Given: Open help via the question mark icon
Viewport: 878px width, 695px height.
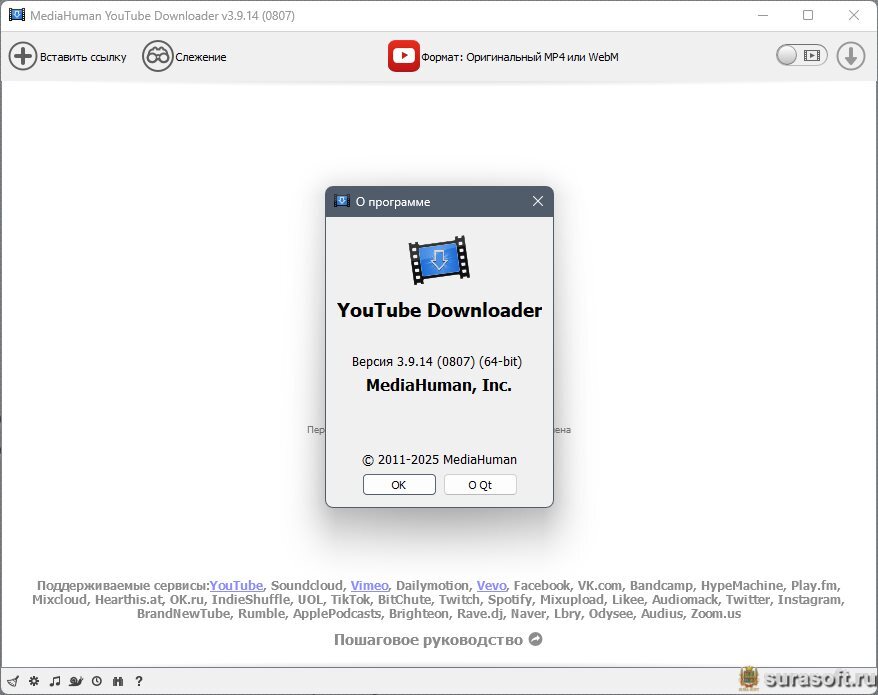Looking at the screenshot, I should 139,681.
